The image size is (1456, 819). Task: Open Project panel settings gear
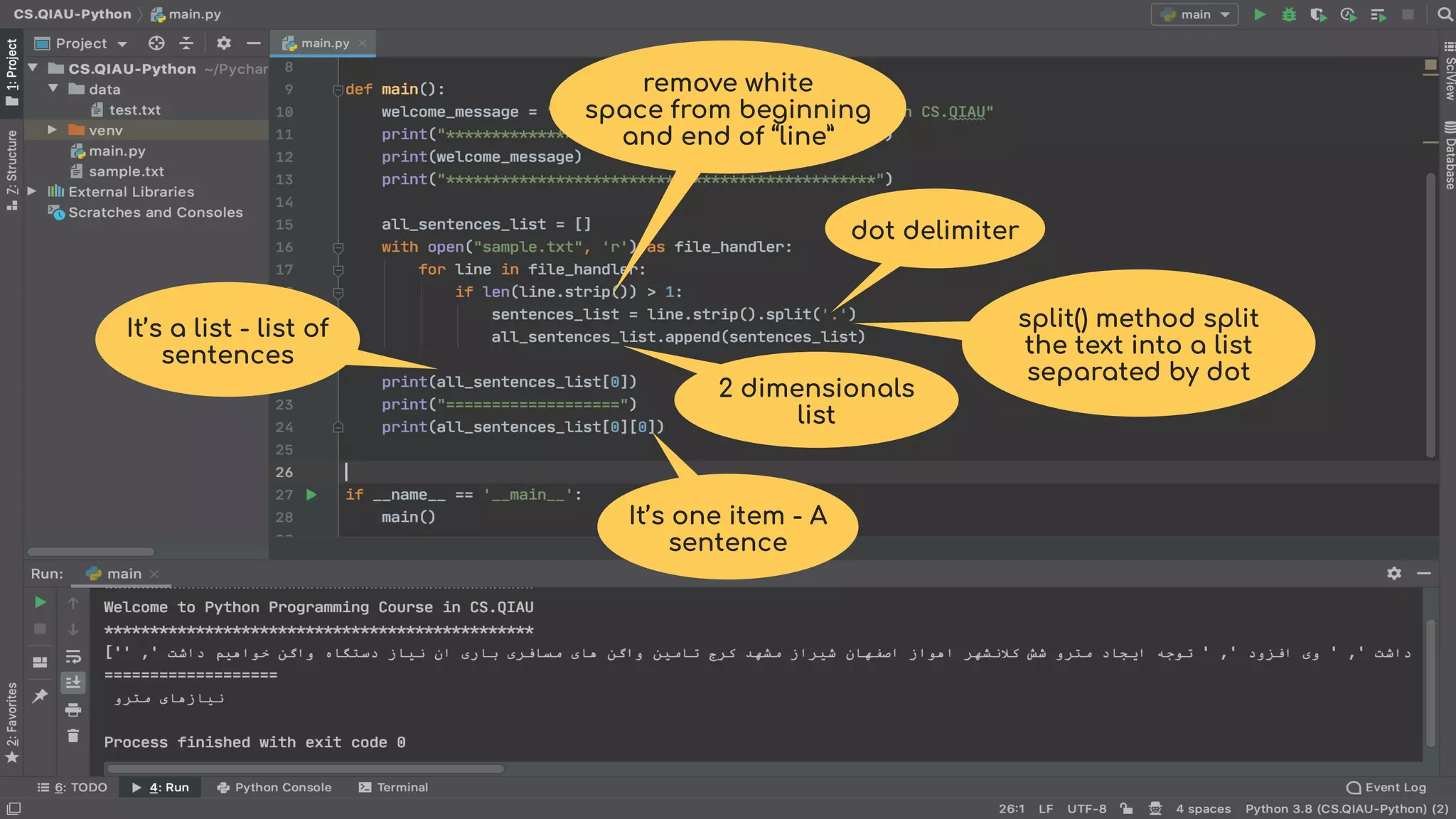[223, 43]
